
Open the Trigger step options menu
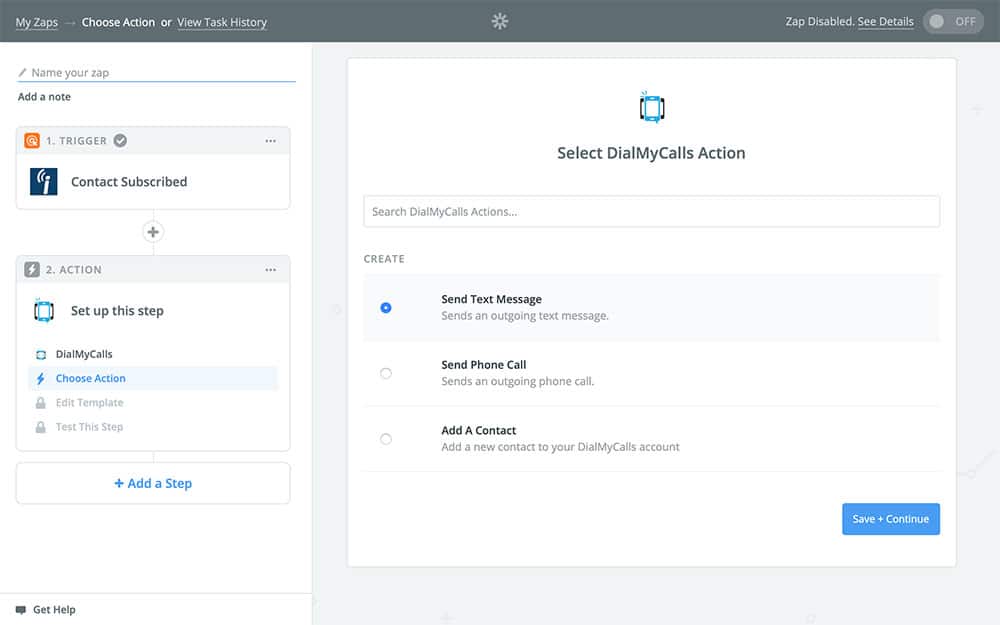coord(270,141)
